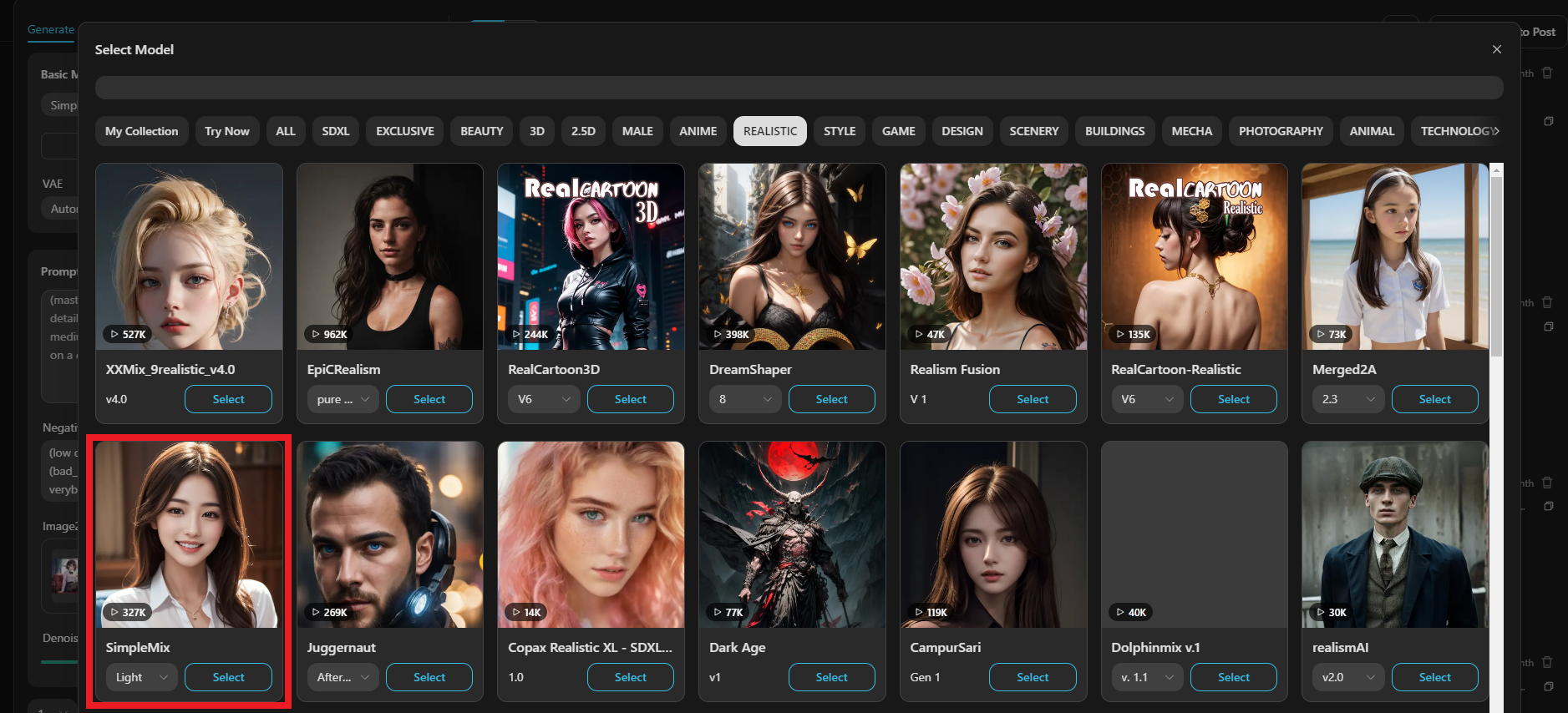The height and width of the screenshot is (713, 1568).
Task: Click the topmost trash icon on right edge
Action: click(1547, 73)
